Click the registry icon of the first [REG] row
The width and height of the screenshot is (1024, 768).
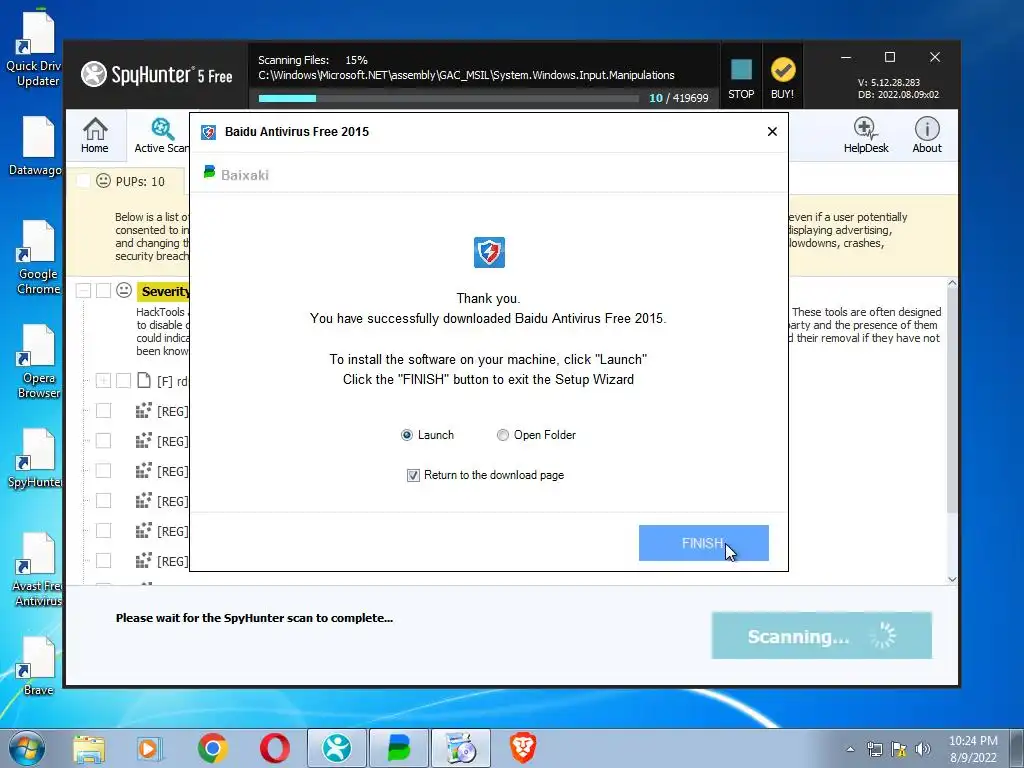coord(144,411)
